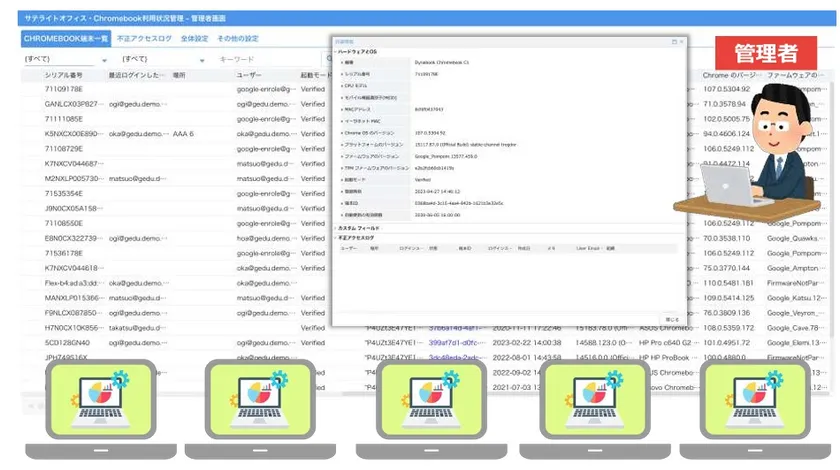Select the その他の設定 tab

point(238,38)
